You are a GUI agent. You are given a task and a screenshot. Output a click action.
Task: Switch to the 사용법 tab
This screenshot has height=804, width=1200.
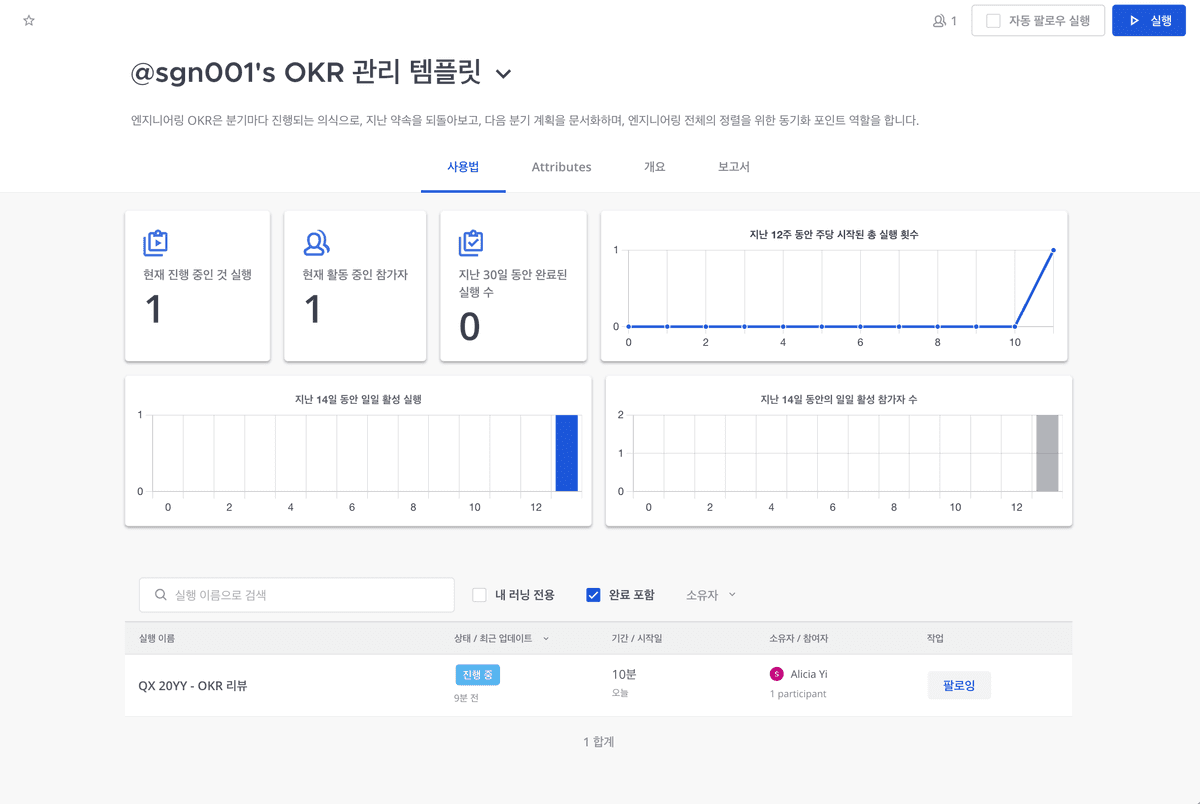click(x=463, y=167)
